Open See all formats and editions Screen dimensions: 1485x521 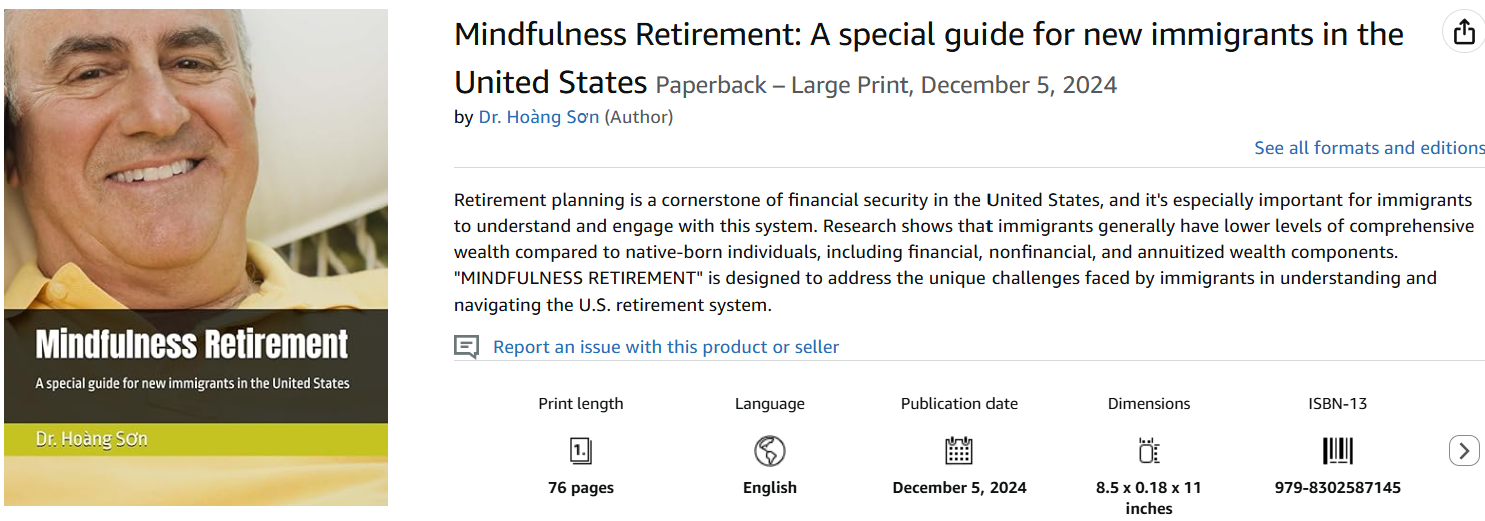point(1369,148)
